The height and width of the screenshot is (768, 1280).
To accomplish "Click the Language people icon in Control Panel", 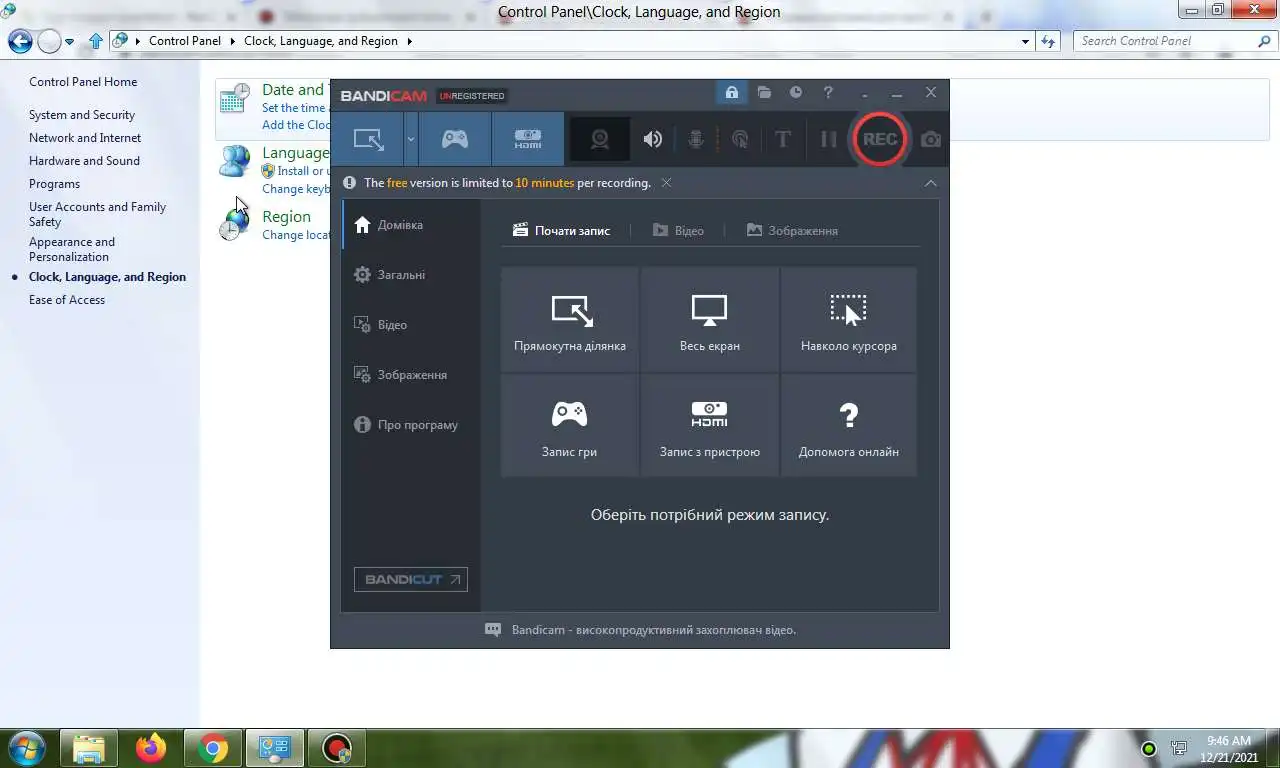I will (235, 161).
